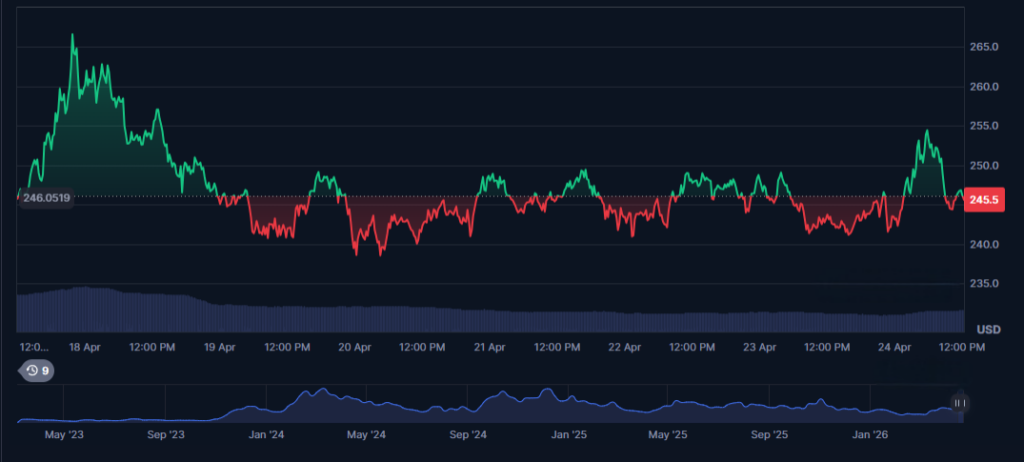Select the 19 Apr date on time axis
Screen dimensions: 1024x462
tap(219, 347)
